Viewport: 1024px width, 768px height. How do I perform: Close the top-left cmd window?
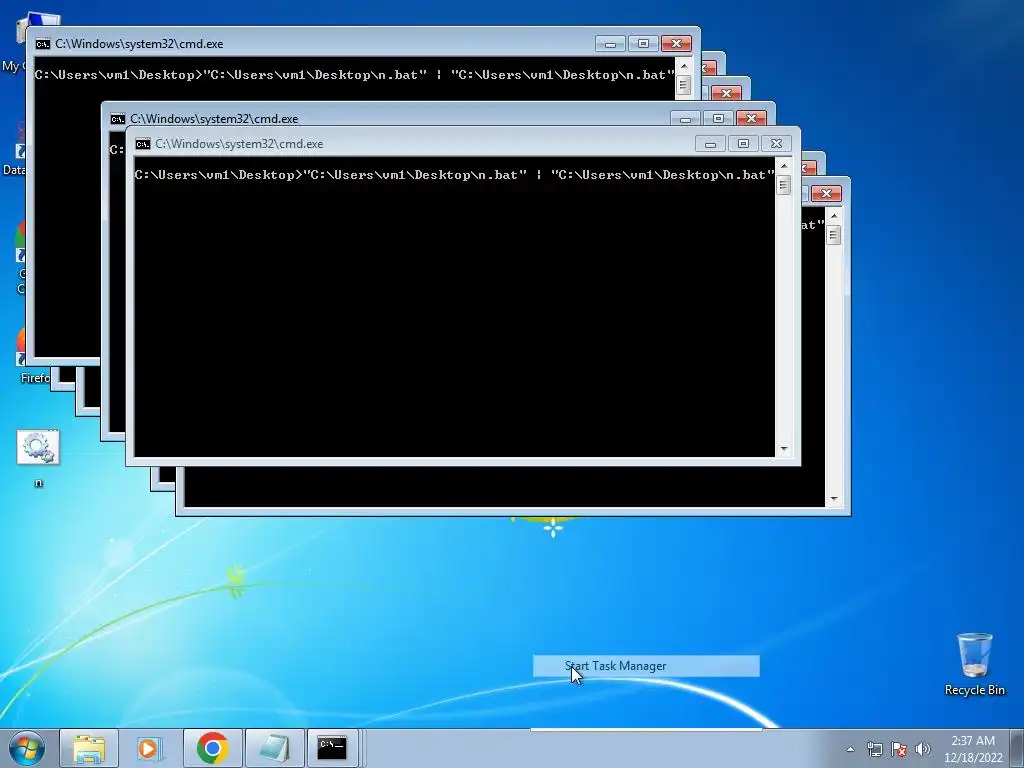677,44
